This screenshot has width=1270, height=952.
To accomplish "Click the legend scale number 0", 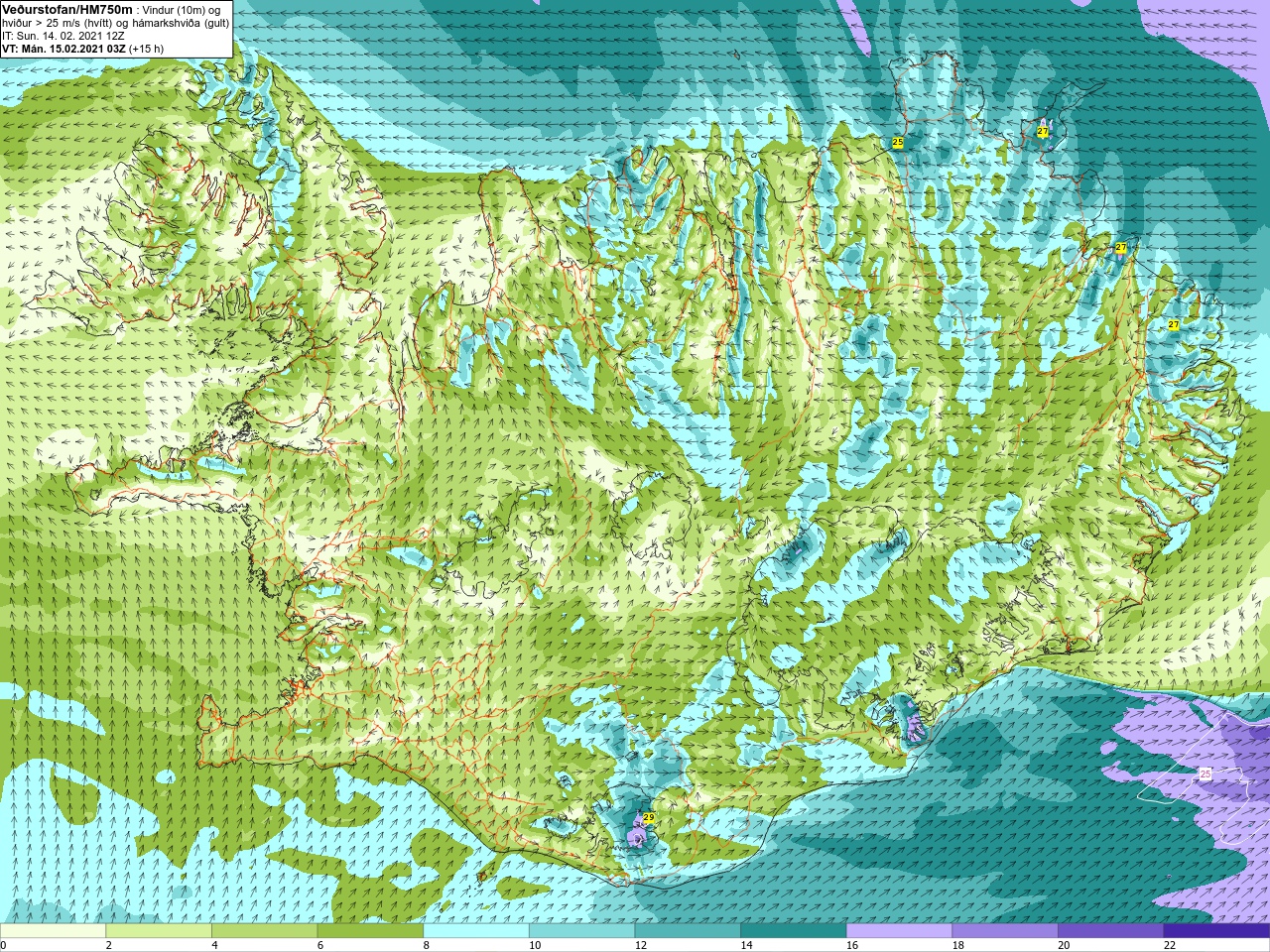I will [4, 945].
